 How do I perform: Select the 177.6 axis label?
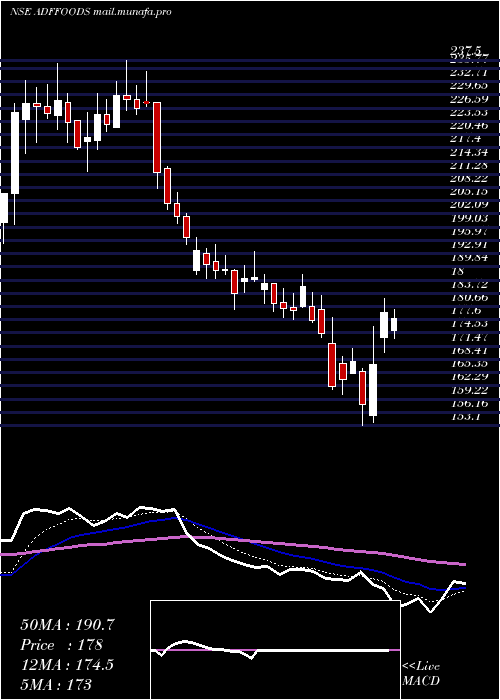465,310
